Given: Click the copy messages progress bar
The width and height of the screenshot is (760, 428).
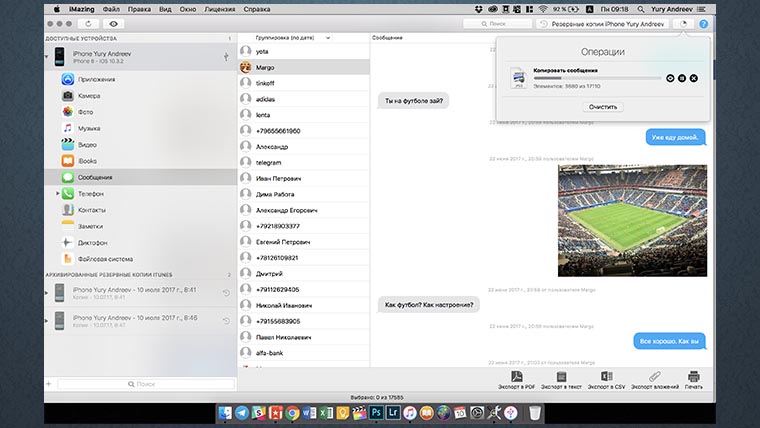Looking at the screenshot, I should click(597, 78).
